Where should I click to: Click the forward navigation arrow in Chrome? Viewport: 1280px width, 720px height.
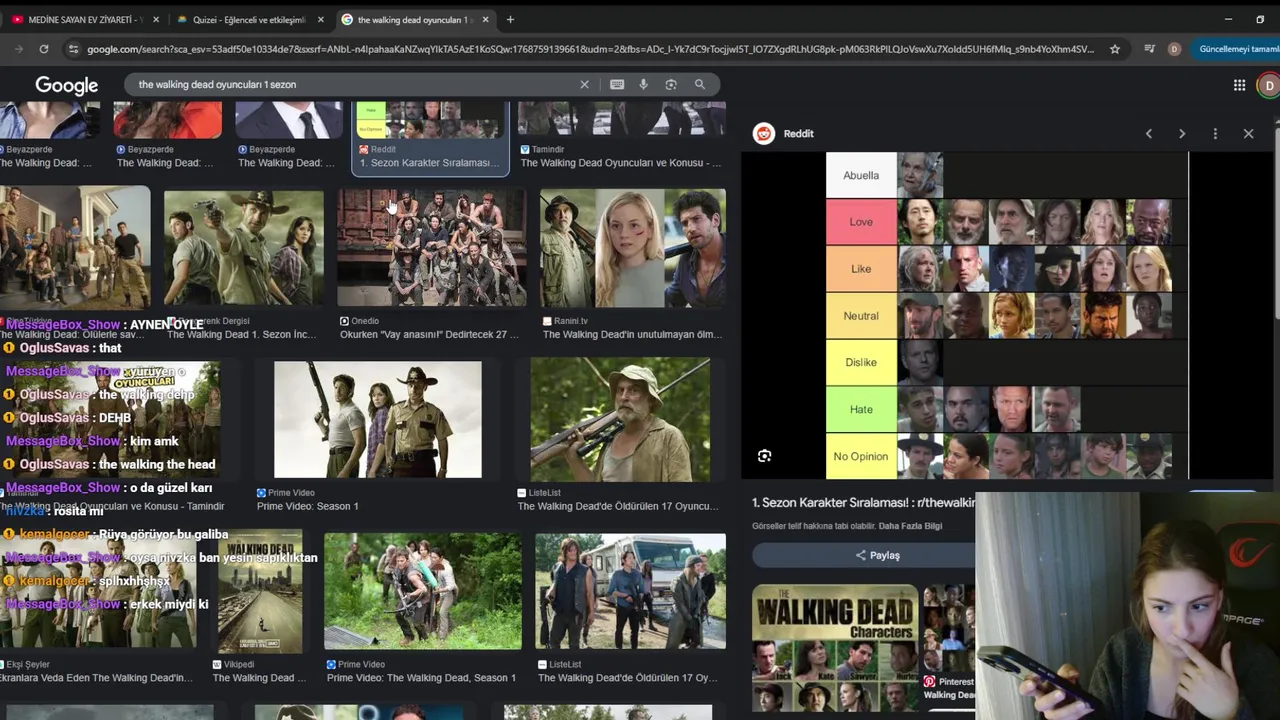[x=18, y=49]
